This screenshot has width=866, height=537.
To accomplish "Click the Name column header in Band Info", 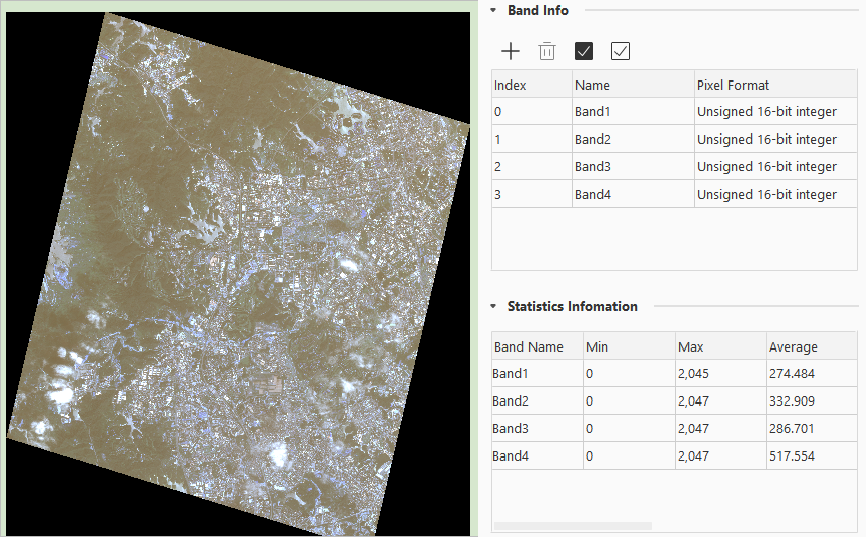I will click(x=632, y=85).
